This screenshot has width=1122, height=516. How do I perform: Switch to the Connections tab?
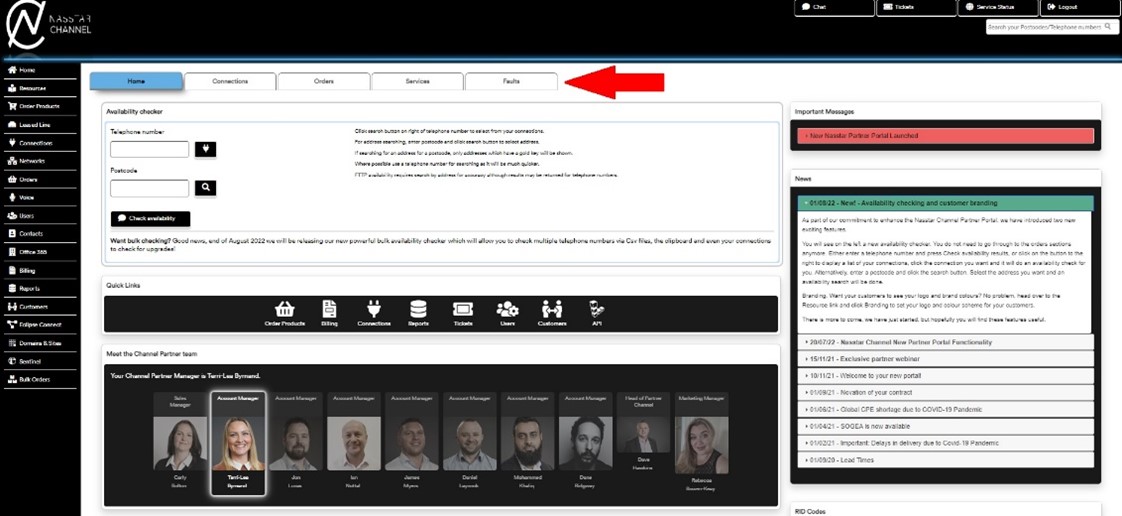230,82
